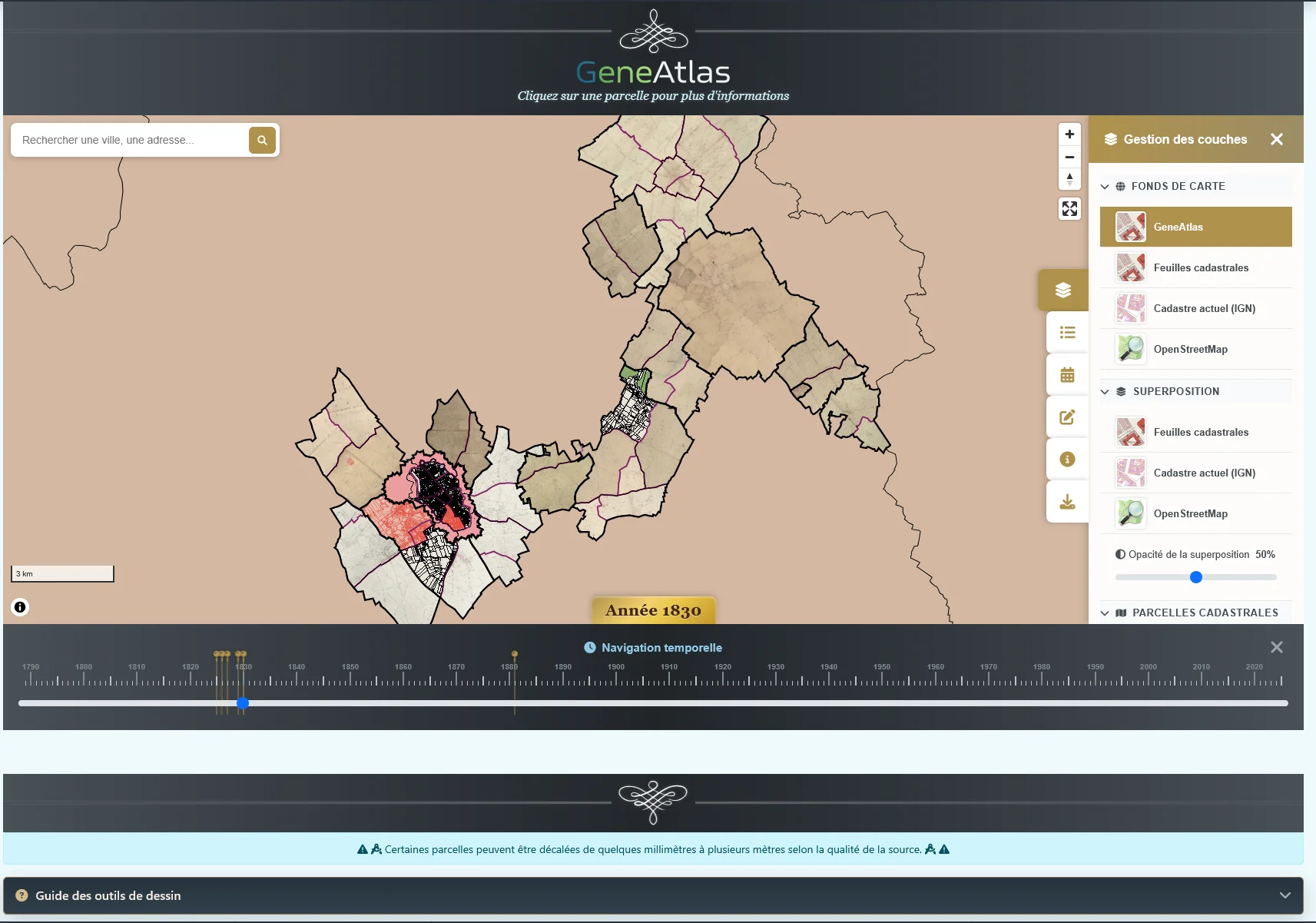Select OpenStreetMap under Fonds de carte

(x=1196, y=349)
